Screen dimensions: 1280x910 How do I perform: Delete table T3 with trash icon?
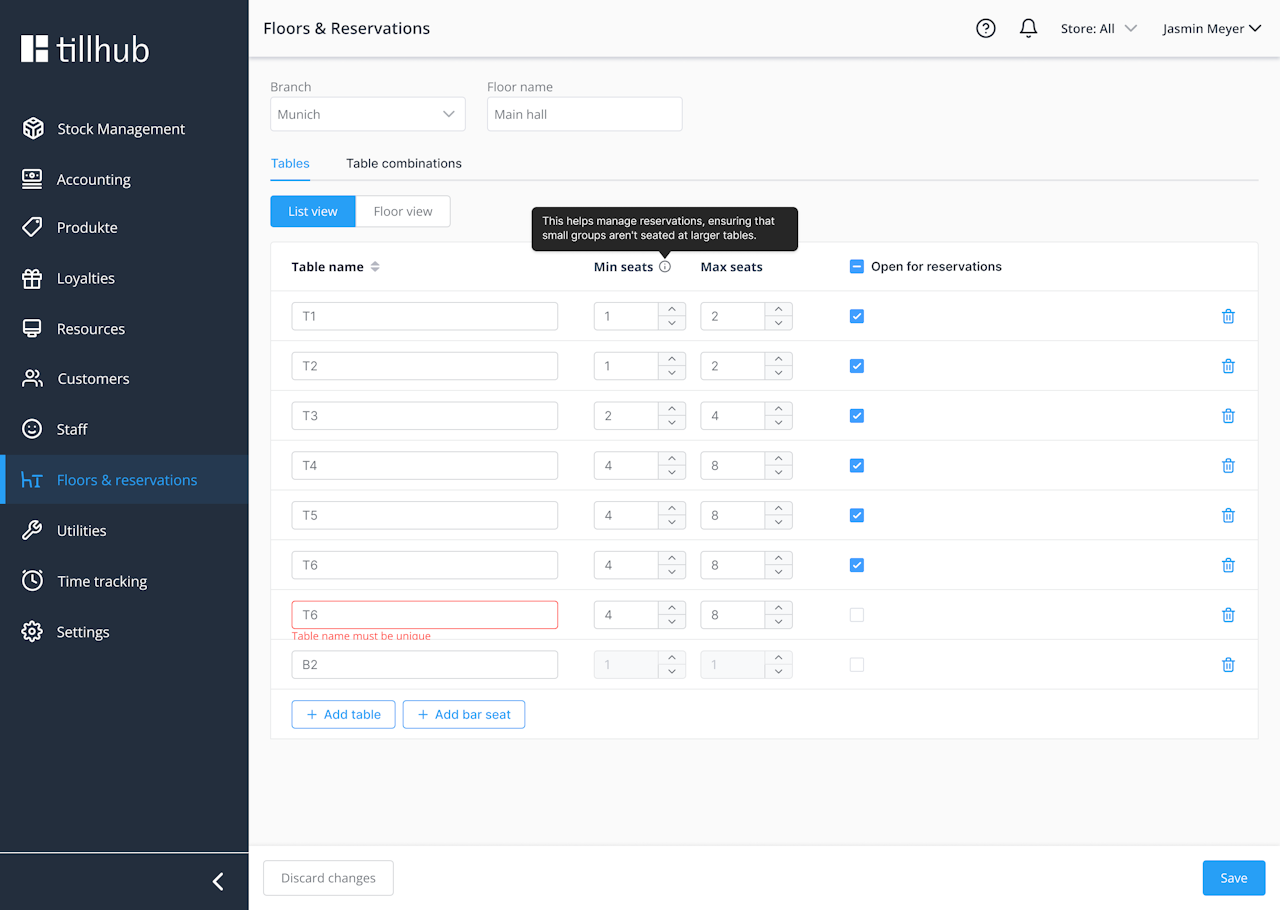click(1228, 416)
